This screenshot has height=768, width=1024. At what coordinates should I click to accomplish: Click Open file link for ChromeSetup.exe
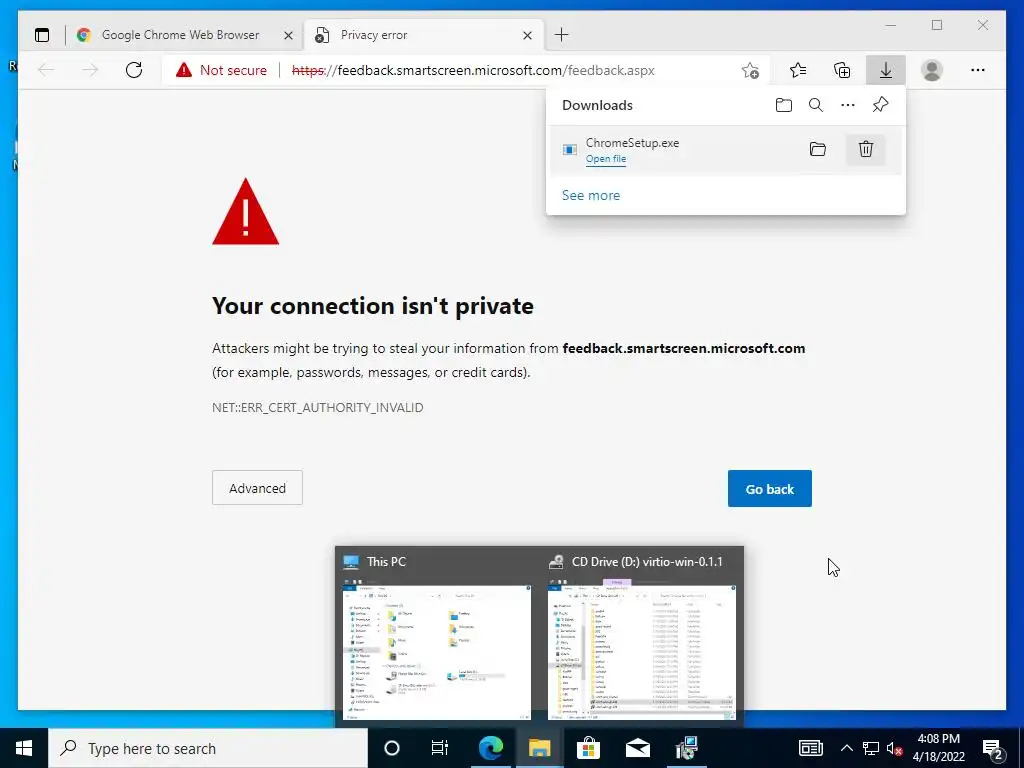point(605,159)
